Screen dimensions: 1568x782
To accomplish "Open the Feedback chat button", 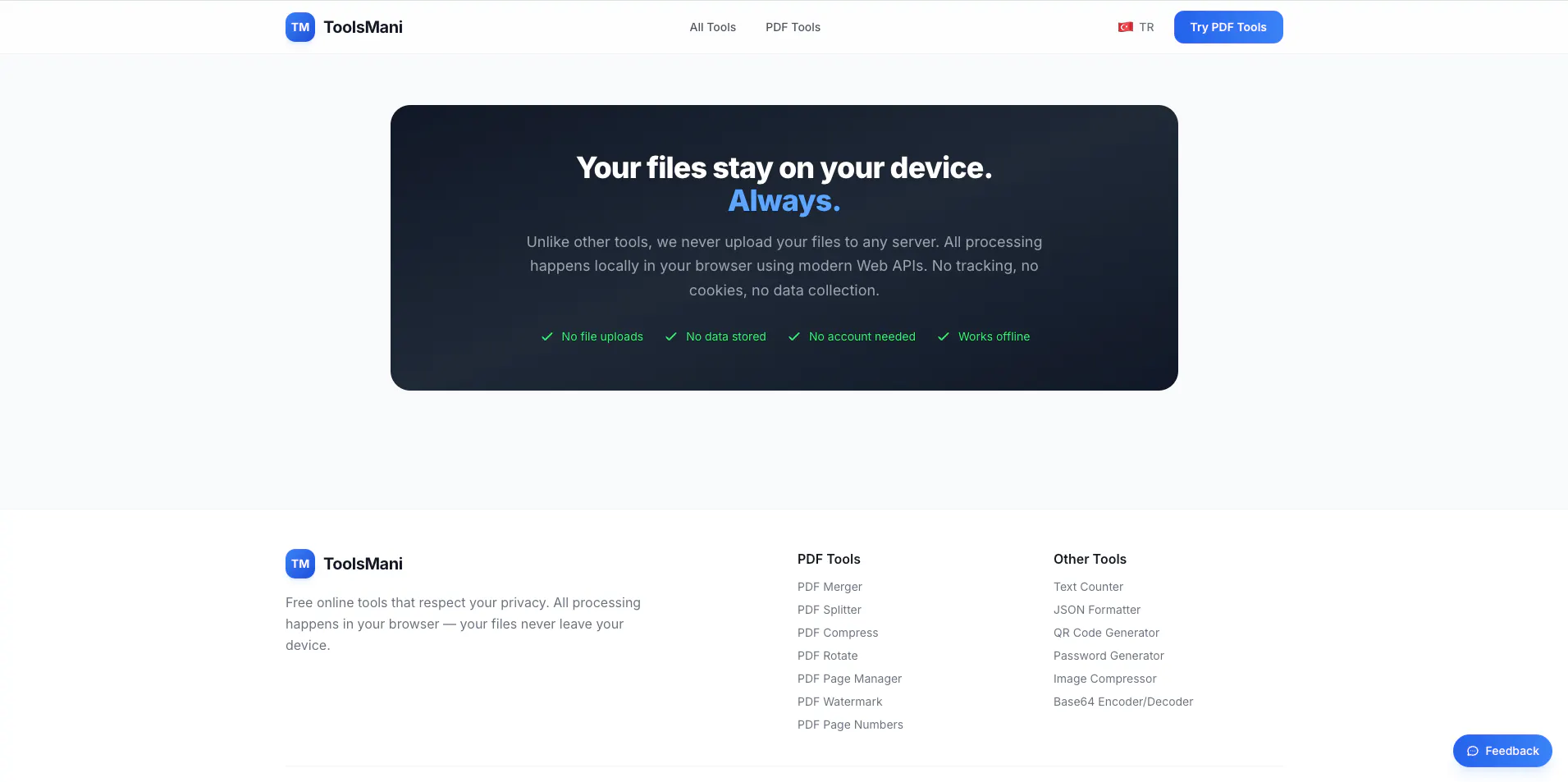I will tap(1502, 751).
